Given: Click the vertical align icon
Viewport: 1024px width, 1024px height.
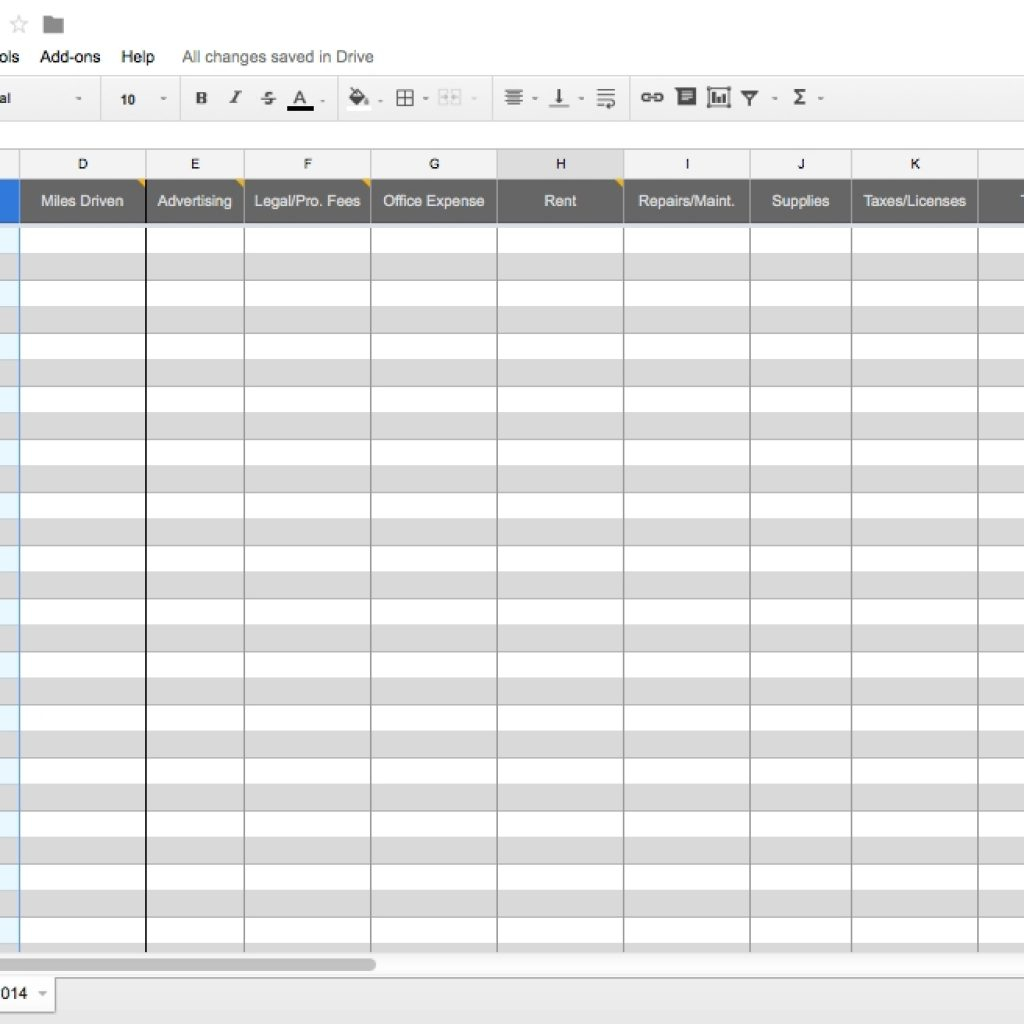Looking at the screenshot, I should click(x=559, y=98).
